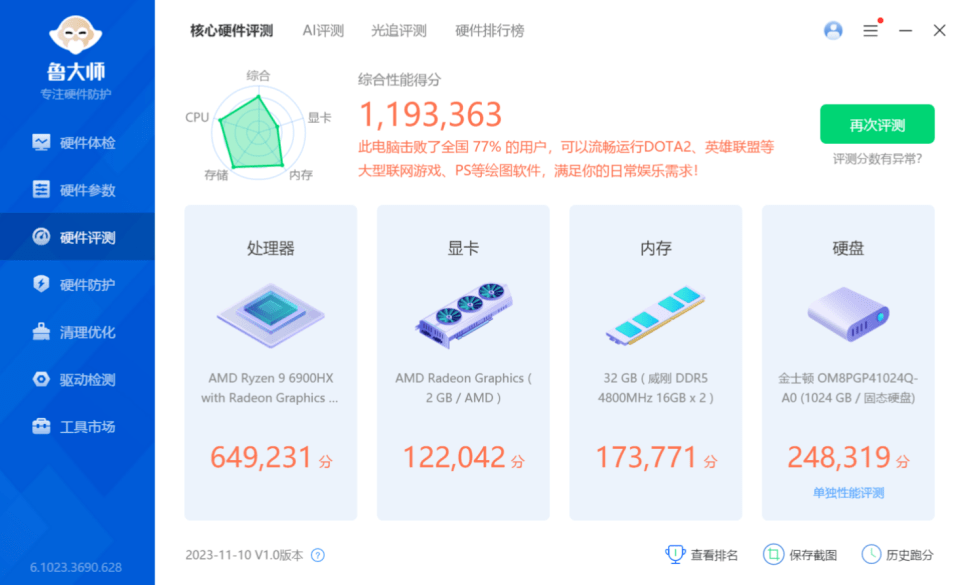Open the 硬件参数 sidebar section
This screenshot has width=960, height=585.
[x=77, y=189]
